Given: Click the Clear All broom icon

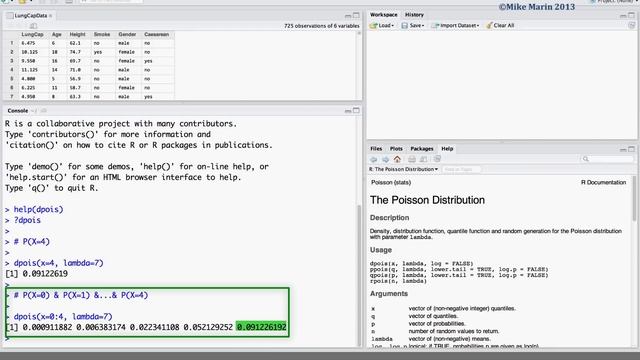Looking at the screenshot, I should pyautogui.click(x=489, y=25).
